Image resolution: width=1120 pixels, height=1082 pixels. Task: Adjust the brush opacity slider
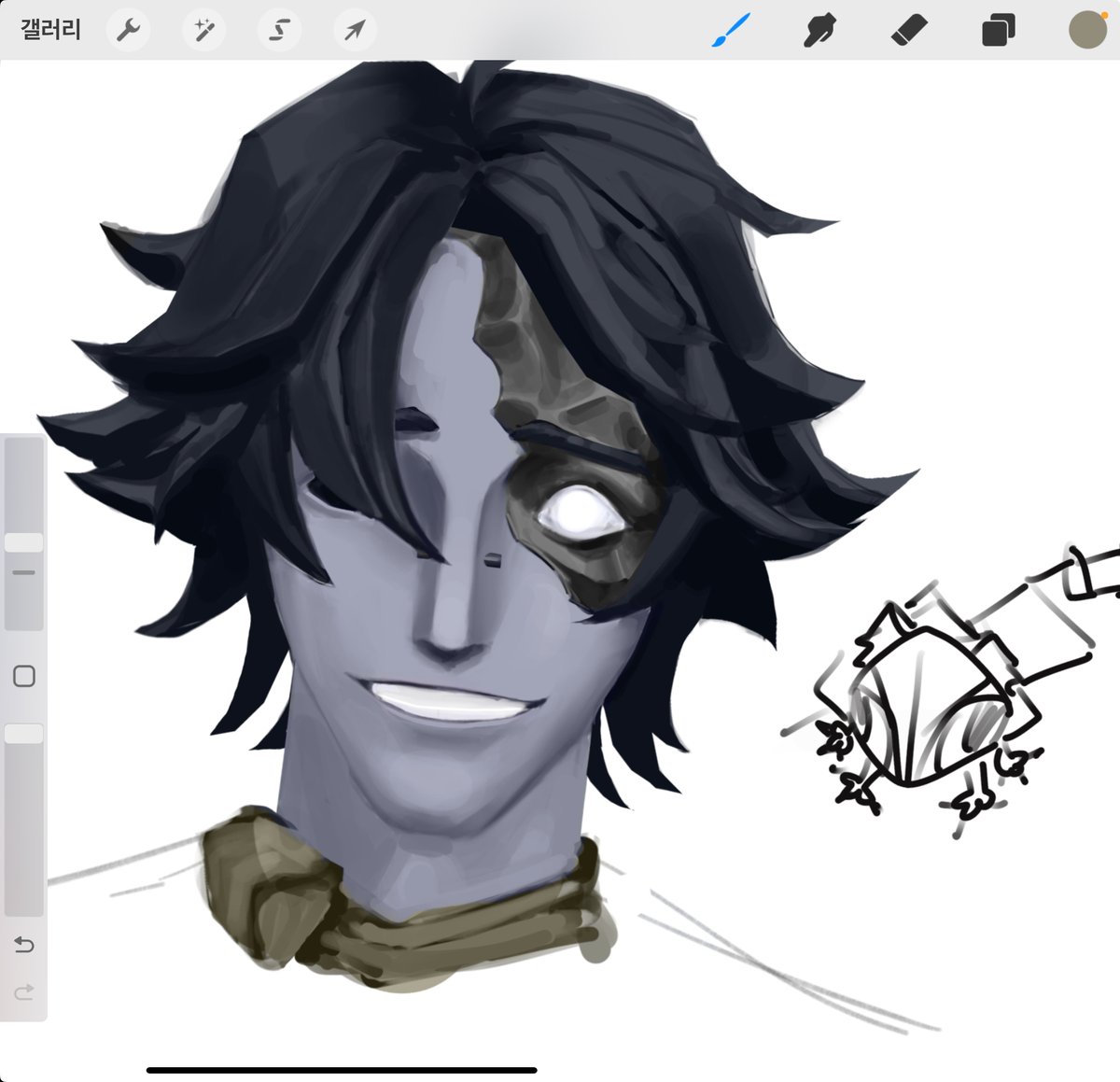tap(23, 738)
